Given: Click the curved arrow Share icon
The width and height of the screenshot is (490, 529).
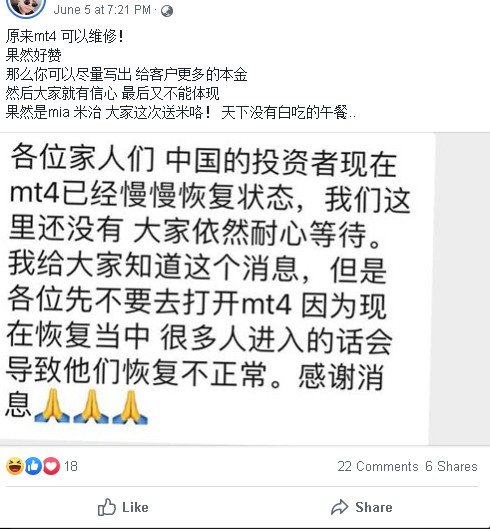Looking at the screenshot, I should 339,507.
